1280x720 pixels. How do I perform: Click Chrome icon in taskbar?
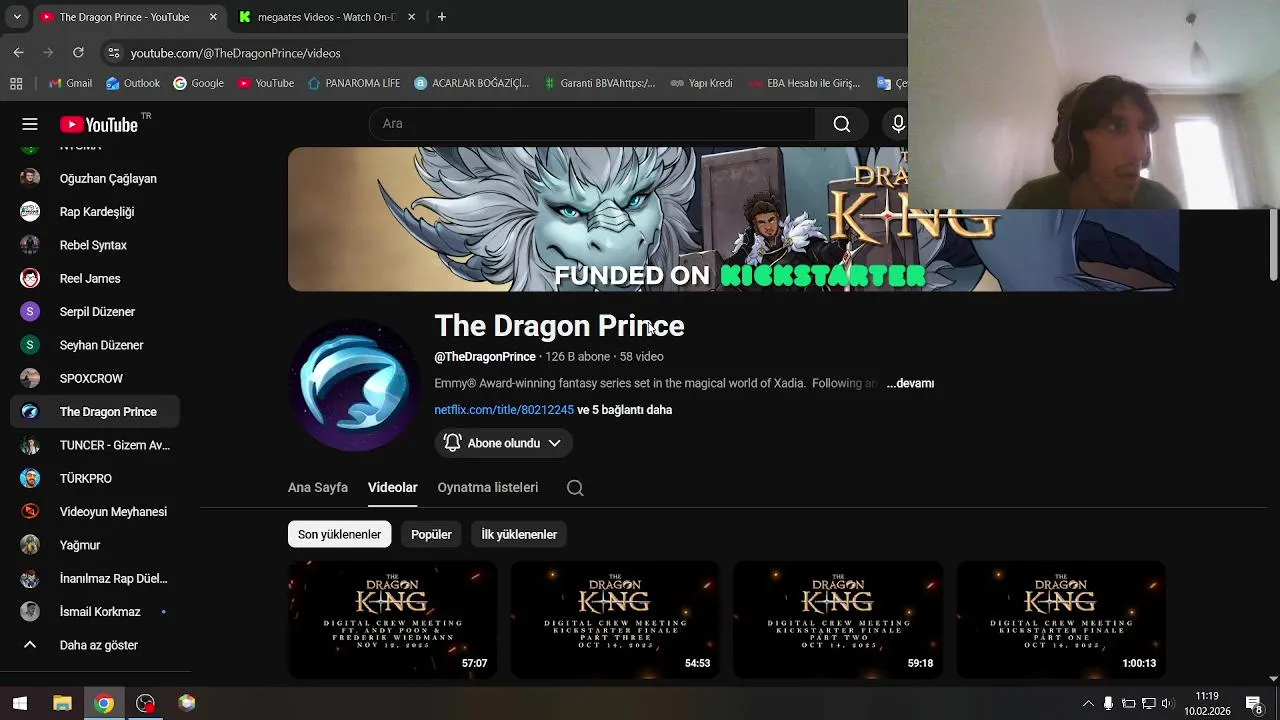click(104, 703)
